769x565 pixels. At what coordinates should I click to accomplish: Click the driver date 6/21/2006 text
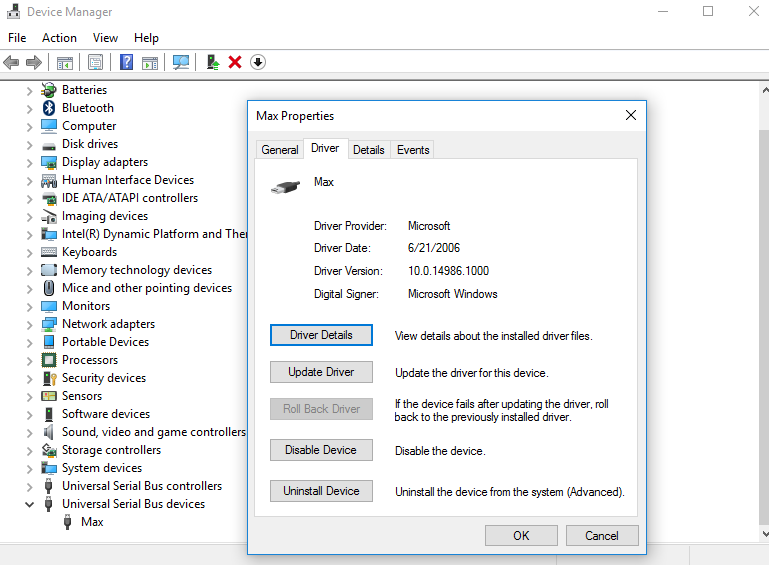(x=434, y=248)
